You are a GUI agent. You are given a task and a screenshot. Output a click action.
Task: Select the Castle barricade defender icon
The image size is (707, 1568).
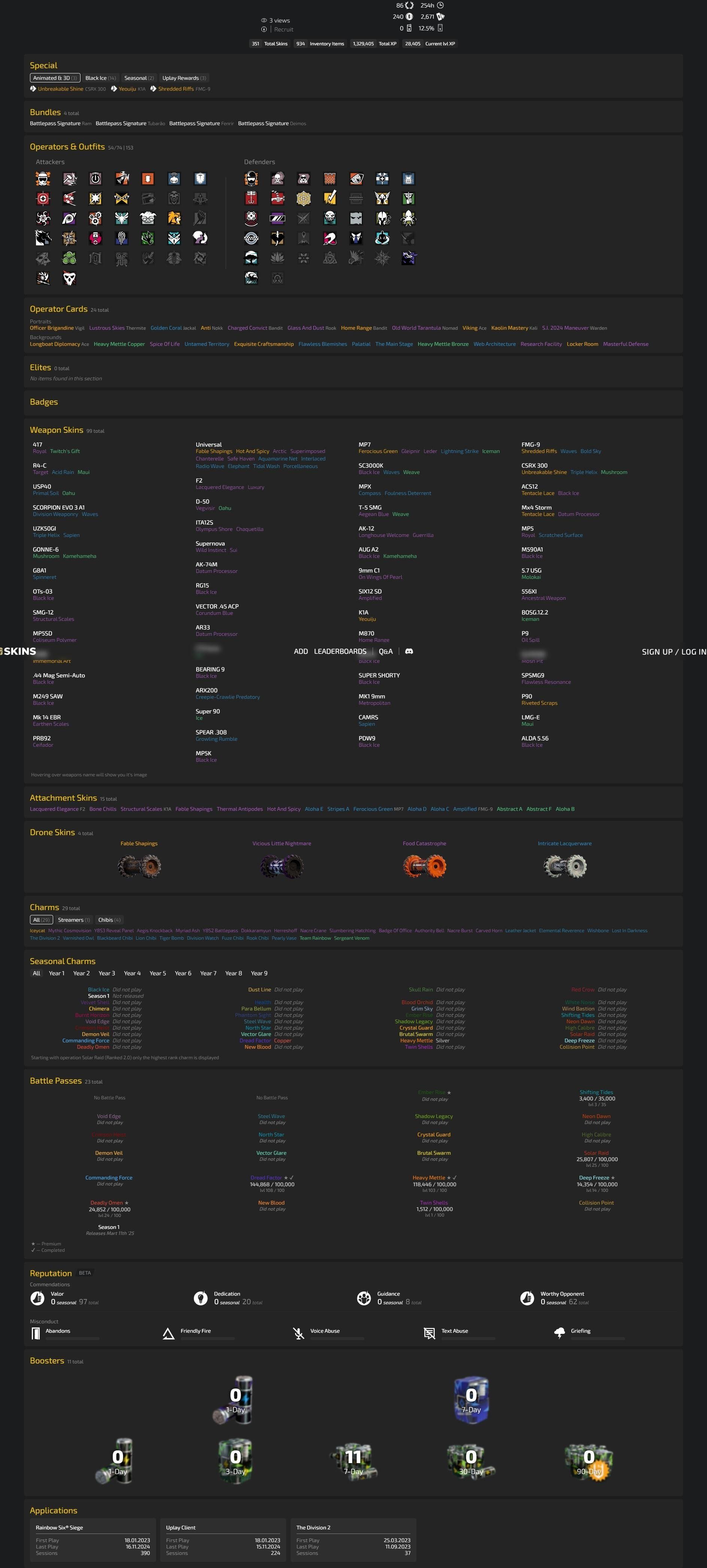330,178
